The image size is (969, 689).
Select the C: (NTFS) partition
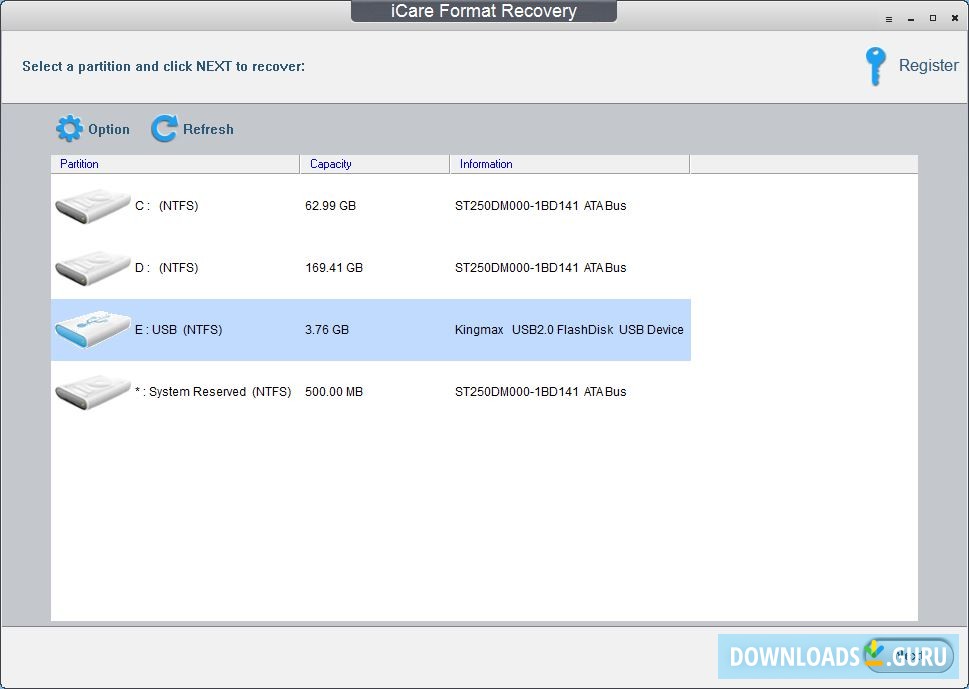[x=371, y=206]
